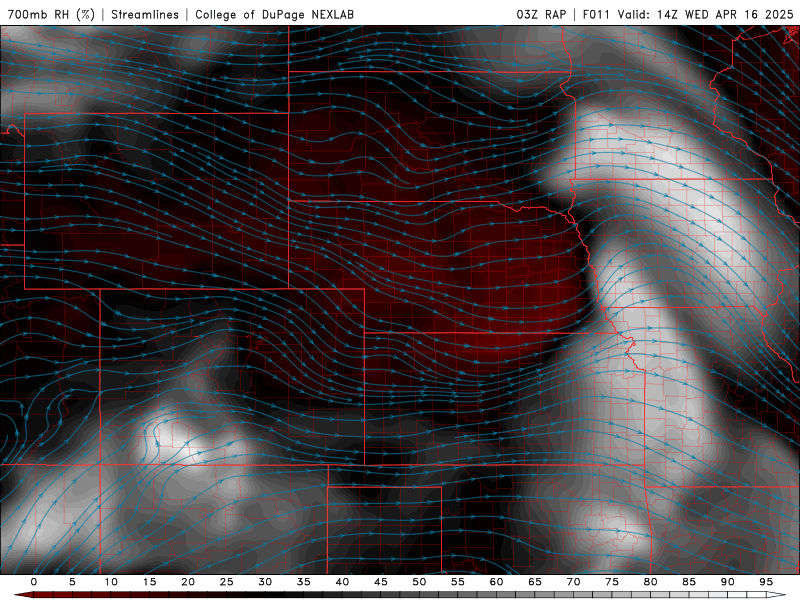This screenshot has width=800, height=600.
Task: Click the "45" label on the color scale
Action: (x=381, y=582)
